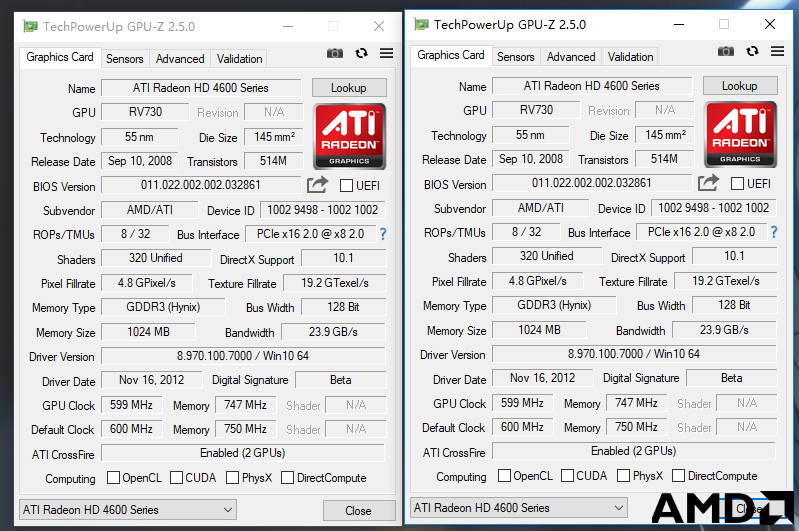
Task: Click the GPU Clock 599 MHz field in left window
Action: [131, 405]
